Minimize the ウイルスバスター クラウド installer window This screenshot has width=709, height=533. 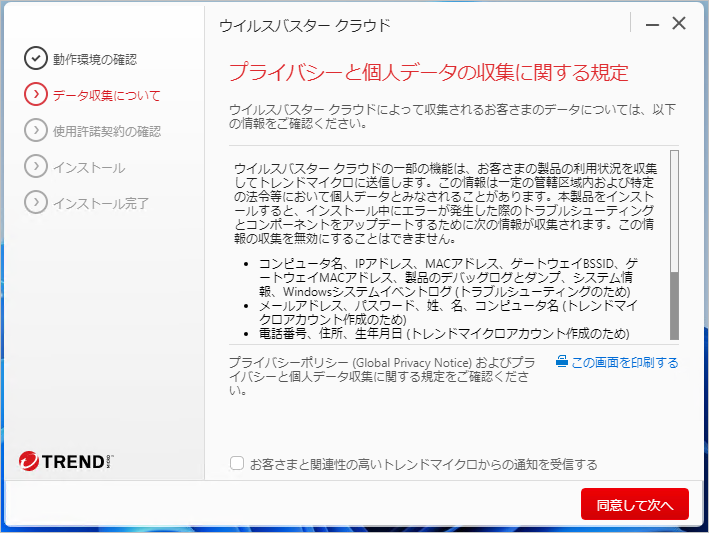[652, 24]
